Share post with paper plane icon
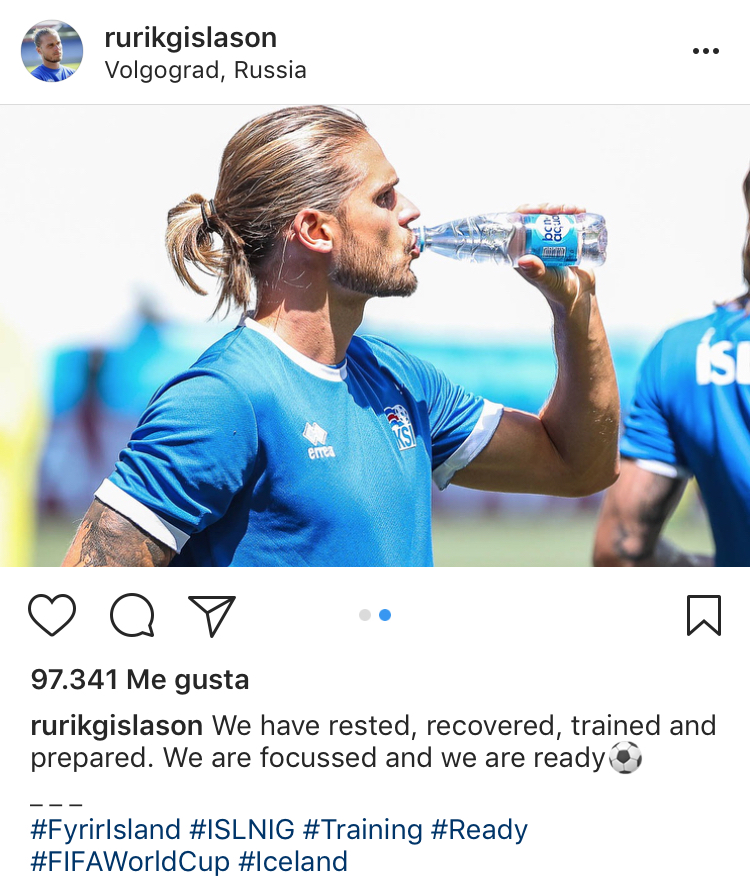The height and width of the screenshot is (880, 750). pyautogui.click(x=212, y=615)
